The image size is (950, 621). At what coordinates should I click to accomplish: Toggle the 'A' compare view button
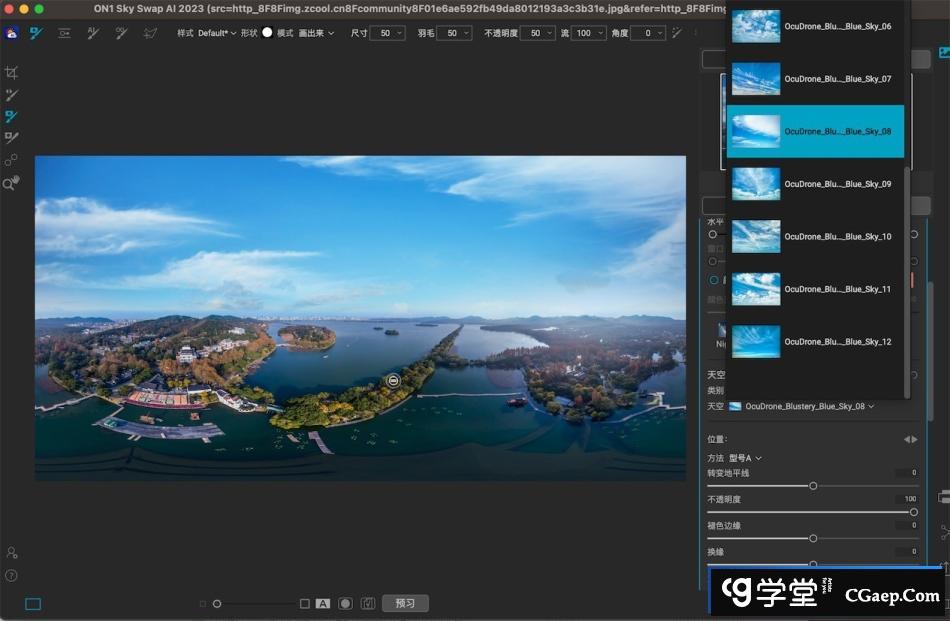(x=323, y=604)
